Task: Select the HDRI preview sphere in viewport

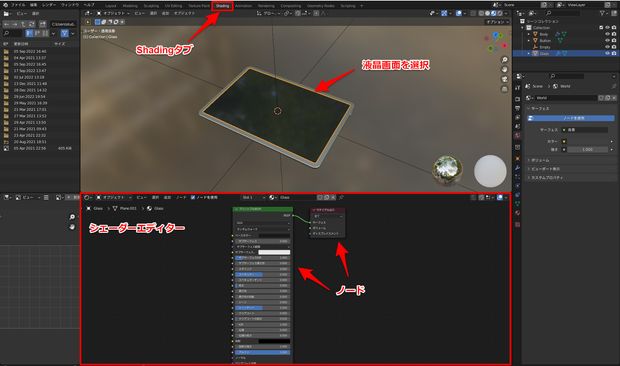Action: pos(447,170)
